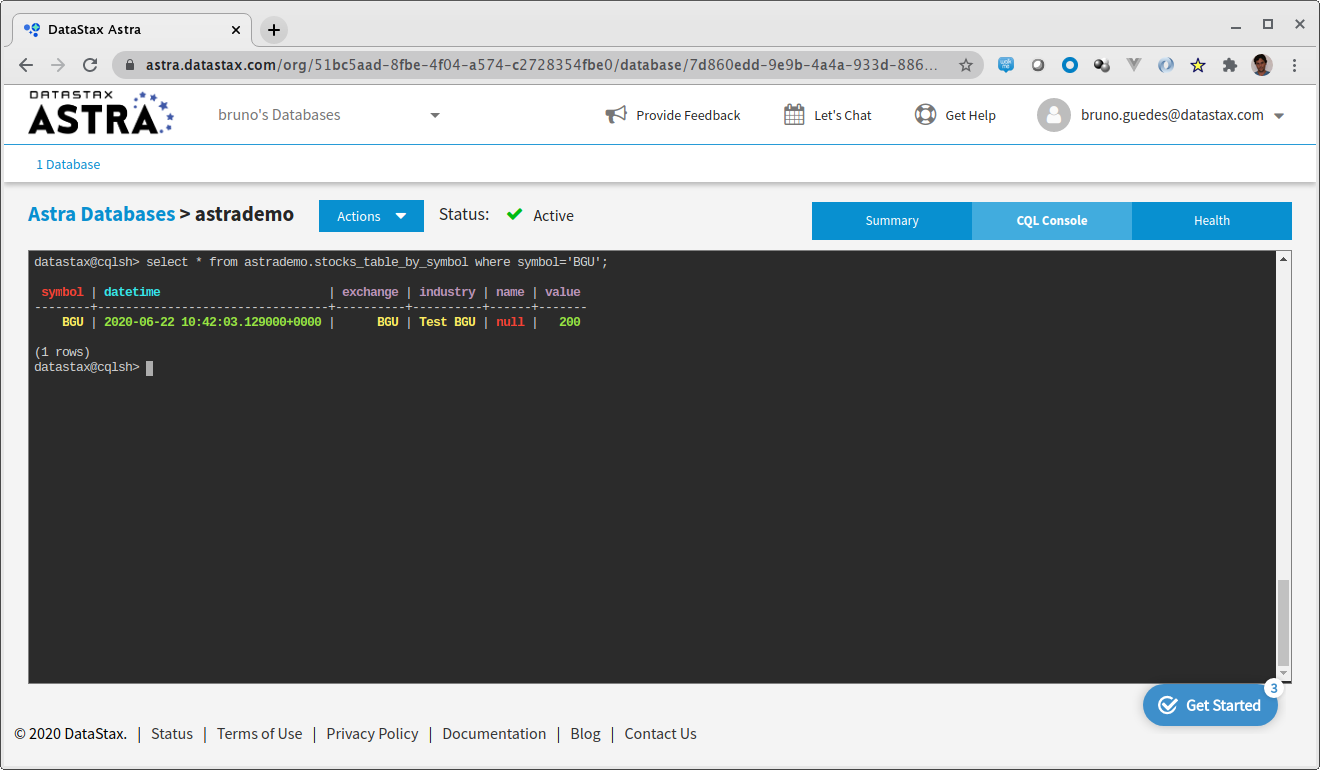Viewport: 1320px width, 770px height.
Task: Click the exchange column header
Action: (370, 292)
